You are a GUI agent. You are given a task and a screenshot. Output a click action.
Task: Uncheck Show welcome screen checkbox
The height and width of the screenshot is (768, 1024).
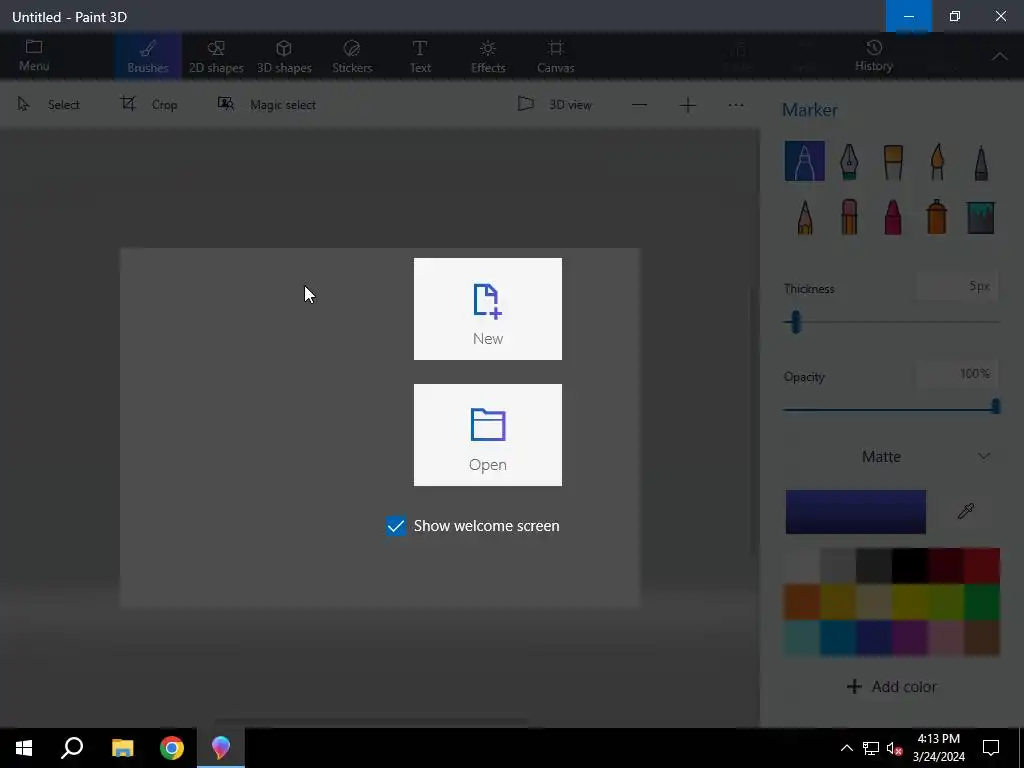tap(396, 526)
